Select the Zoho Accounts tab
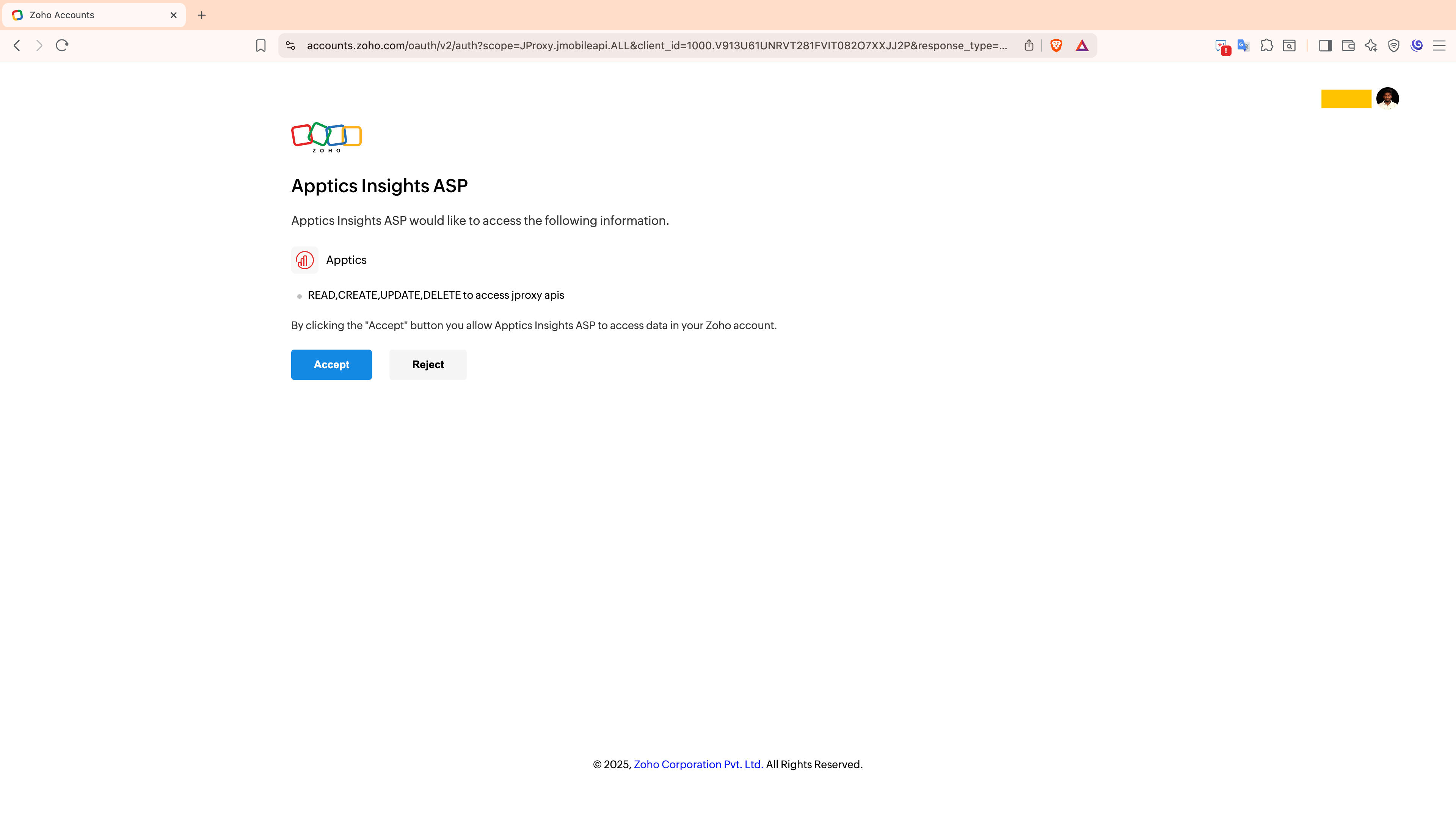Image resolution: width=1456 pixels, height=819 pixels. click(94, 15)
